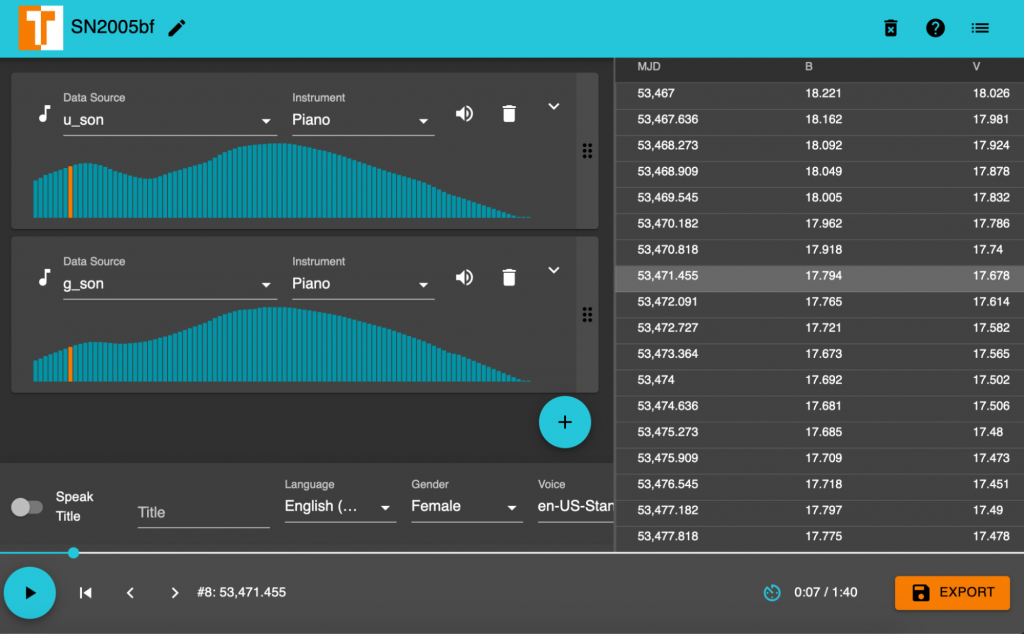The height and width of the screenshot is (634, 1024).
Task: Click the V column header
Action: click(976, 67)
